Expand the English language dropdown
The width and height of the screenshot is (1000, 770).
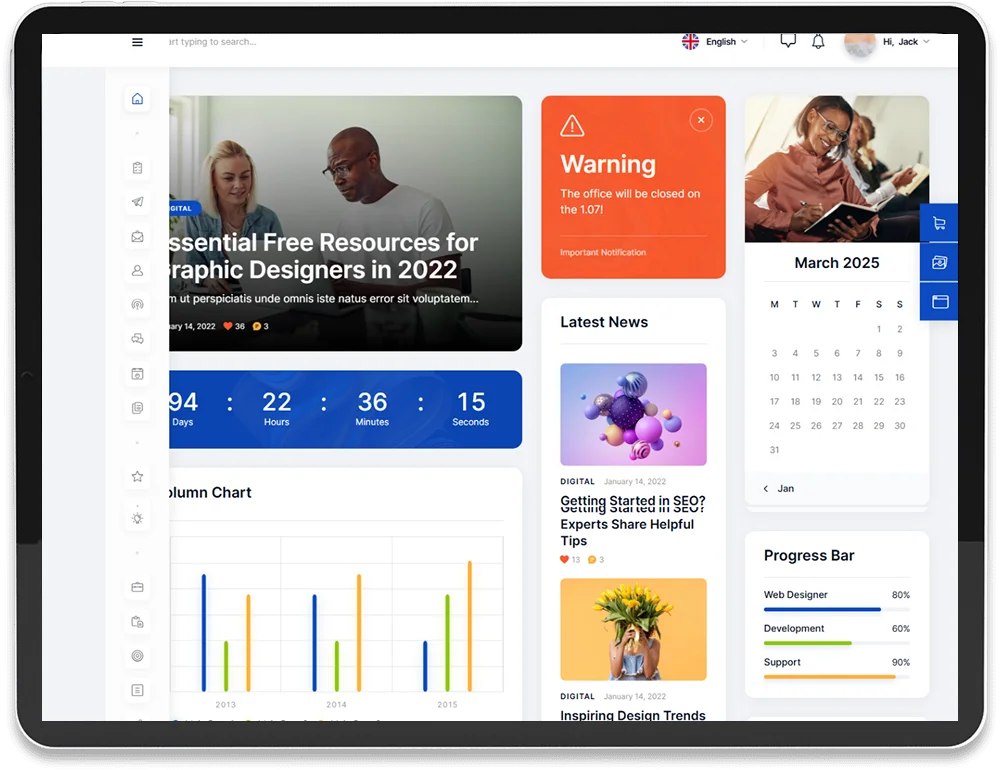715,42
